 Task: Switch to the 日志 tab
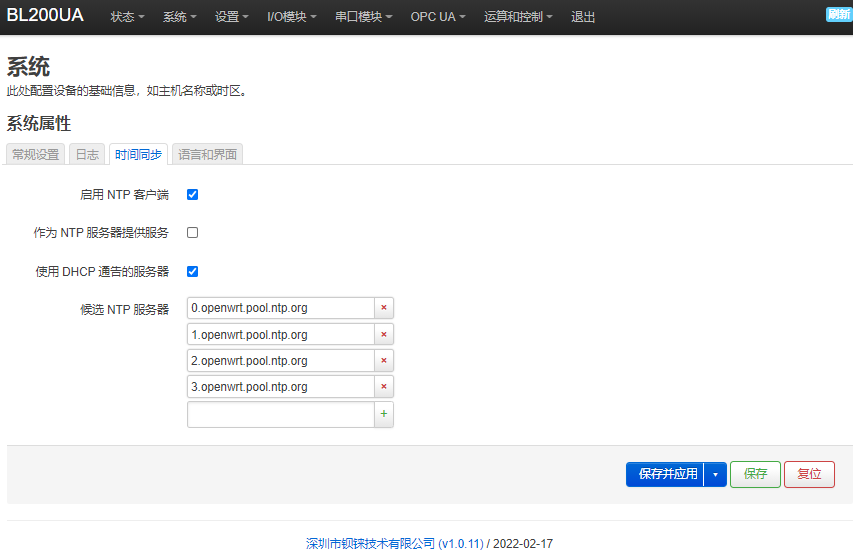tap(87, 155)
